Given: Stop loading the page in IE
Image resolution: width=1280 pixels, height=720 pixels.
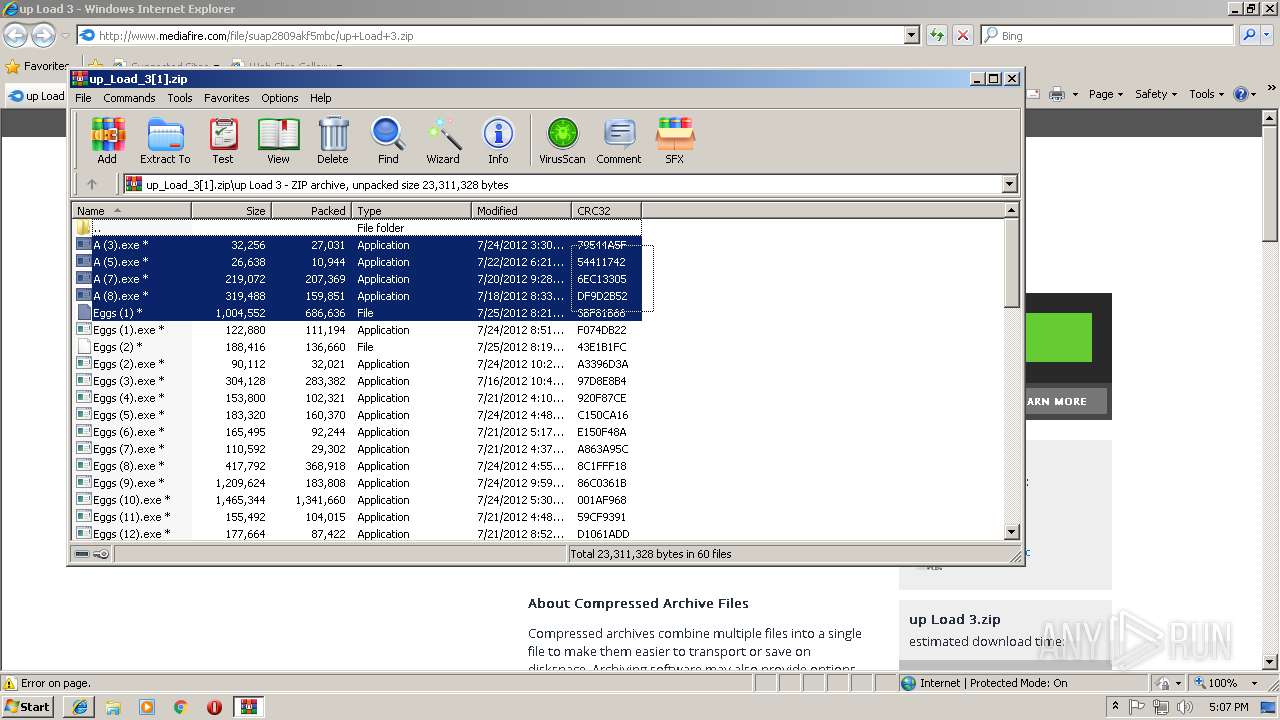Looking at the screenshot, I should click(962, 35).
